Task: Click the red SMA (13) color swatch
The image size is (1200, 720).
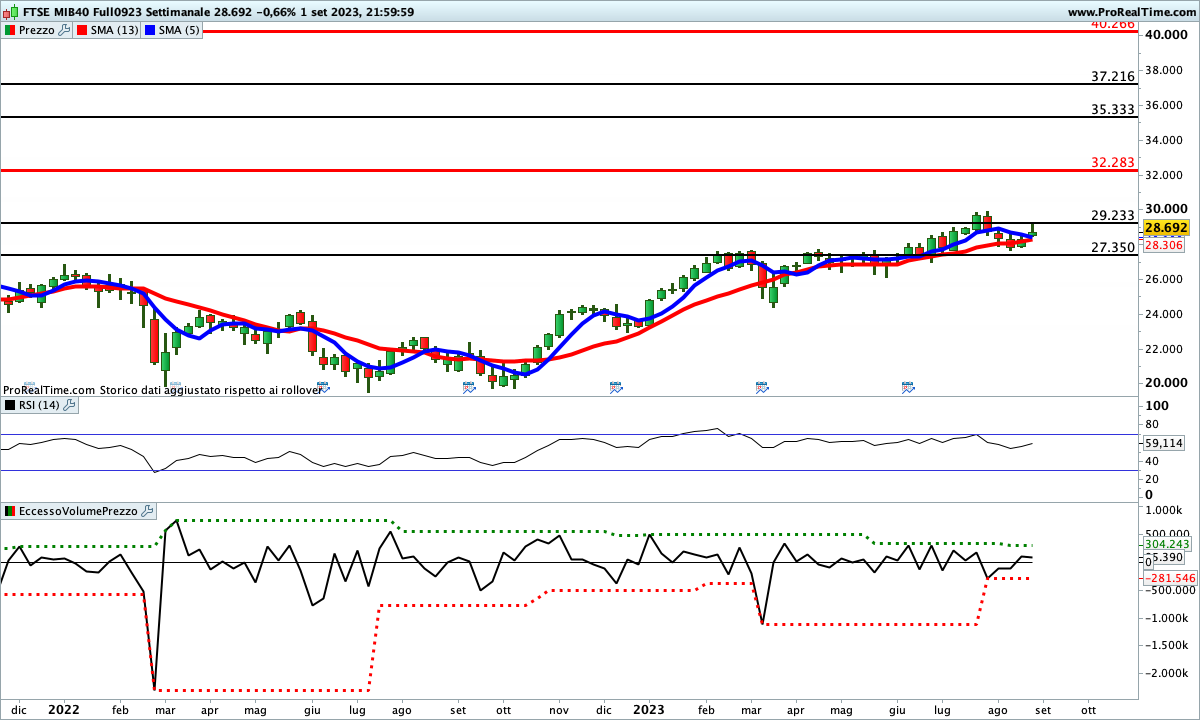Action: [x=82, y=31]
